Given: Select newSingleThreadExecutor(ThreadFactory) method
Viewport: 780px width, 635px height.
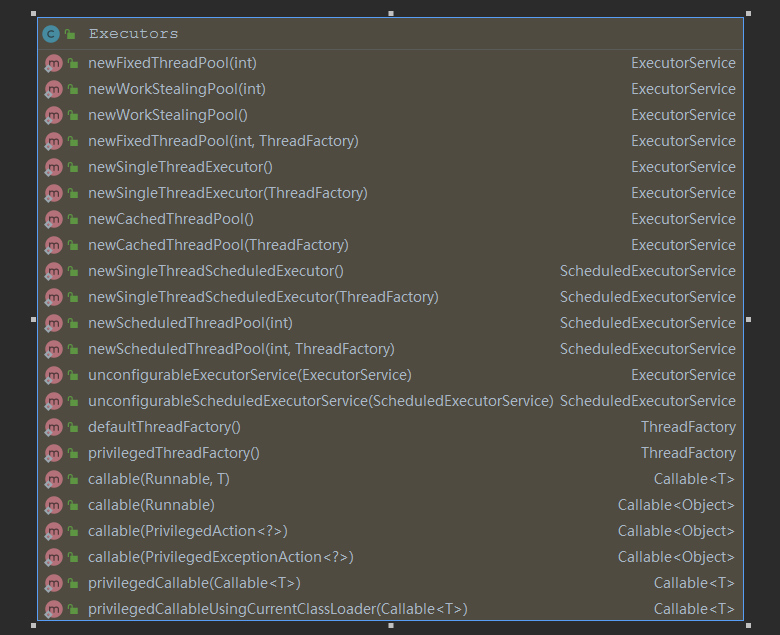Looking at the screenshot, I should click(x=228, y=193).
